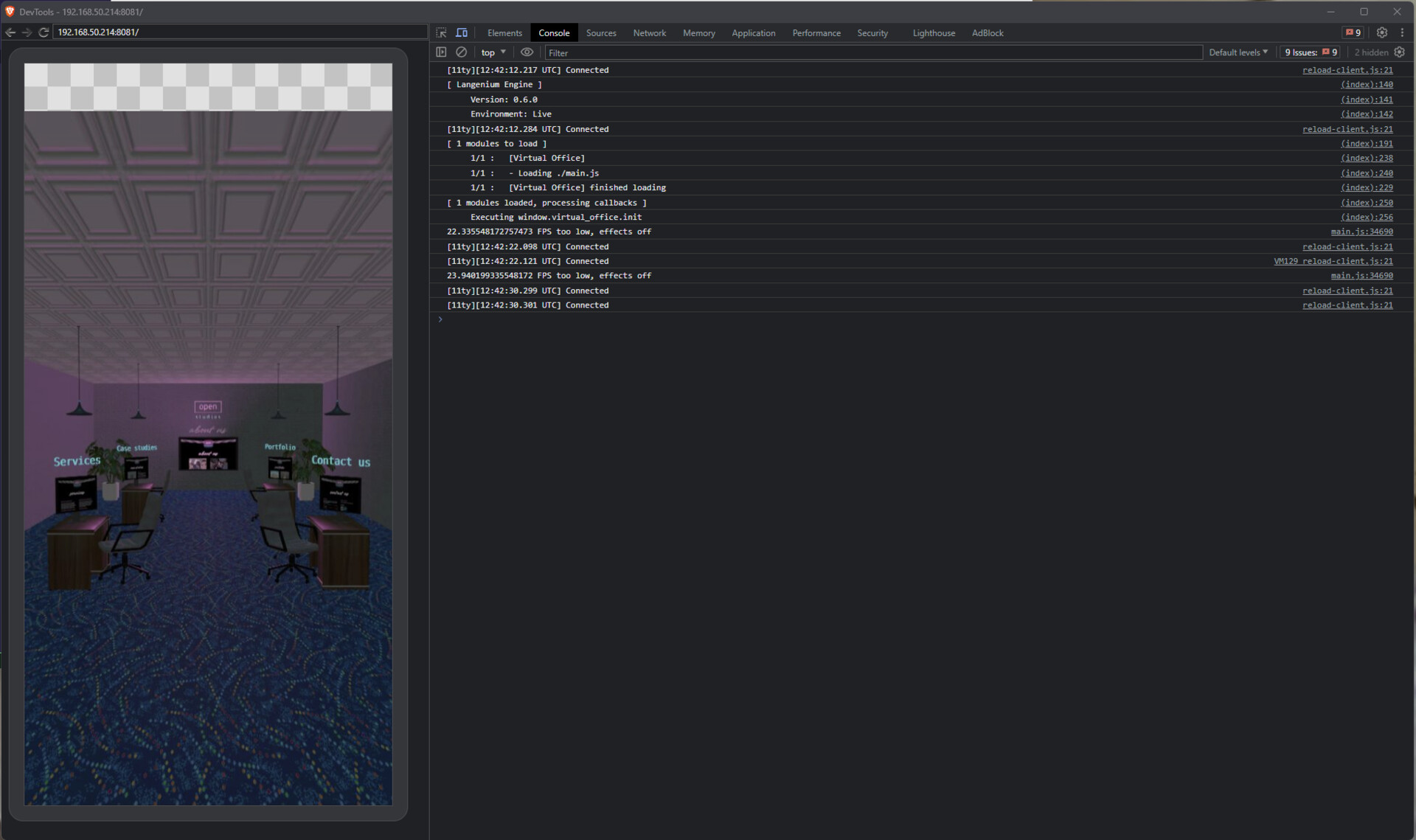Open the Lighthouse panel
The width and height of the screenshot is (1416, 840).
933,33
